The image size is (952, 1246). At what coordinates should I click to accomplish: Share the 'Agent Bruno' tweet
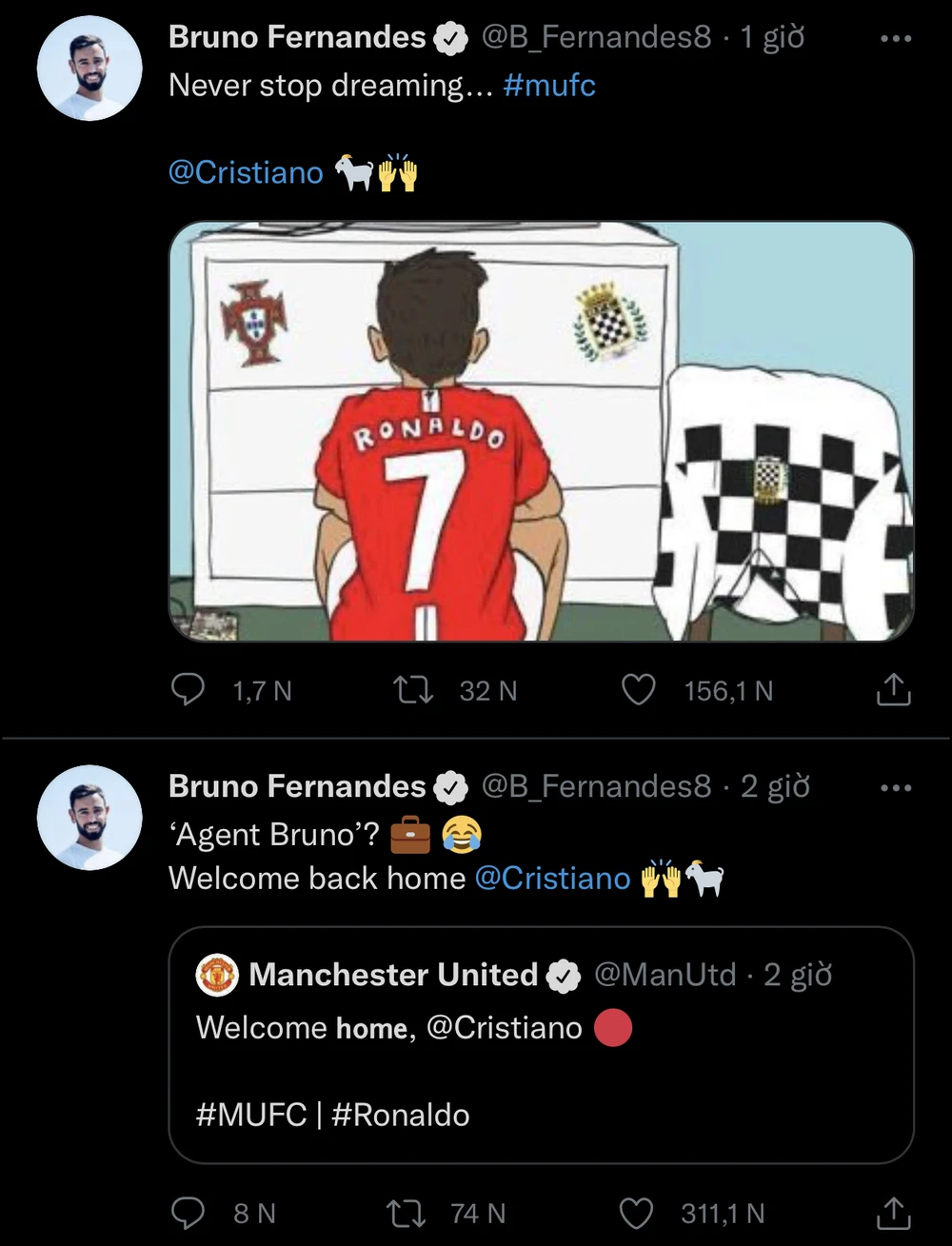893,1213
